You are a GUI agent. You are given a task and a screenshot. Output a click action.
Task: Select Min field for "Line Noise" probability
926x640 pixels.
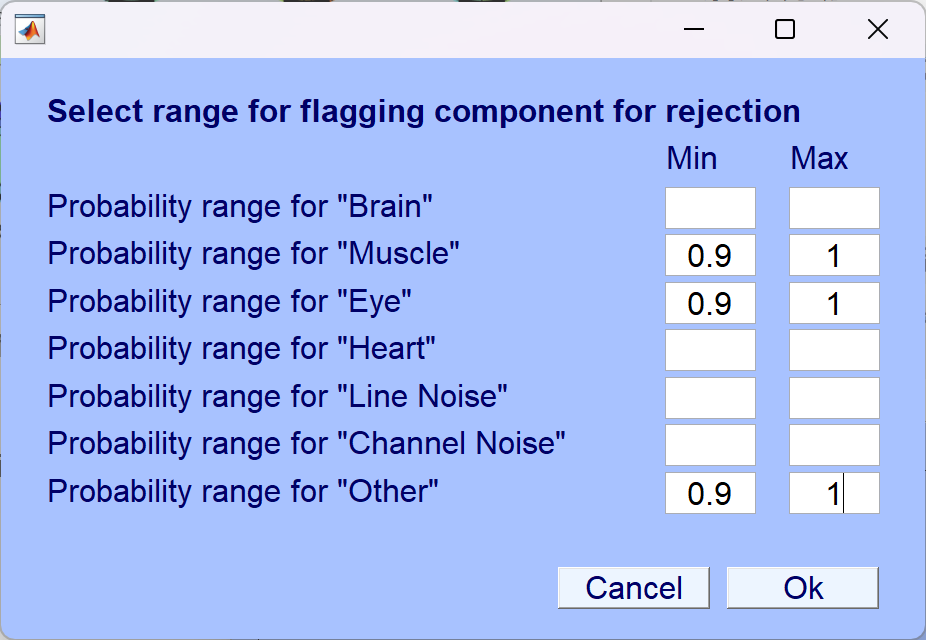coord(710,398)
